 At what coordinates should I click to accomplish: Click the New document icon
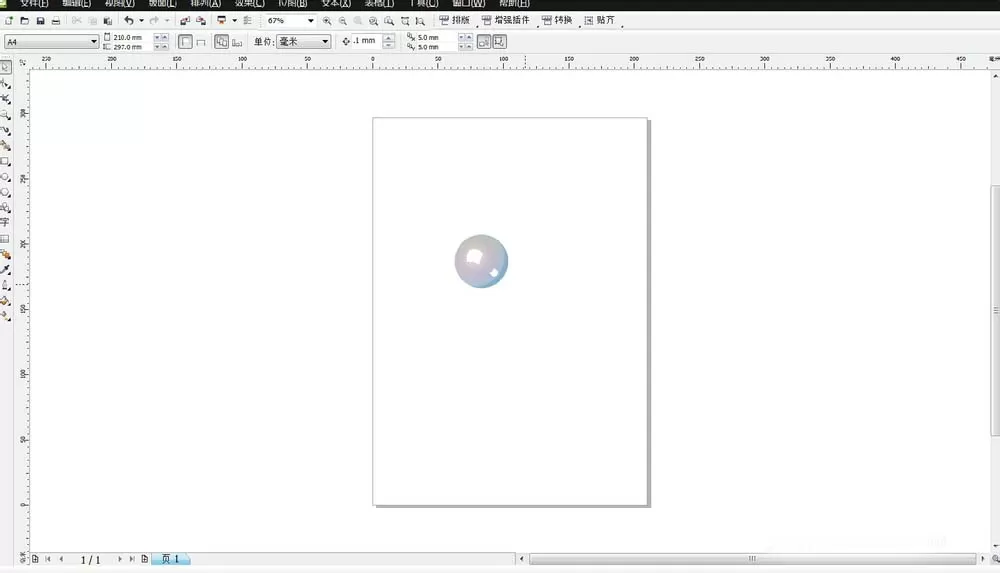tap(9, 21)
